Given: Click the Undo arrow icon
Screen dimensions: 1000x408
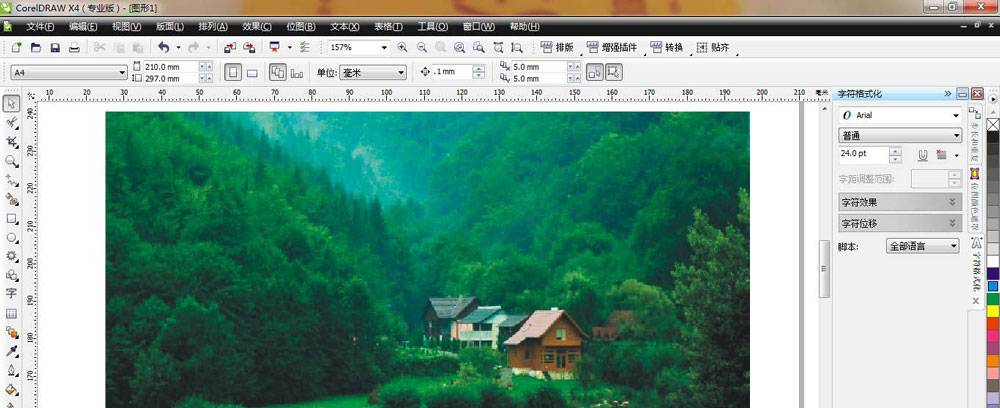Looking at the screenshot, I should click(163, 47).
